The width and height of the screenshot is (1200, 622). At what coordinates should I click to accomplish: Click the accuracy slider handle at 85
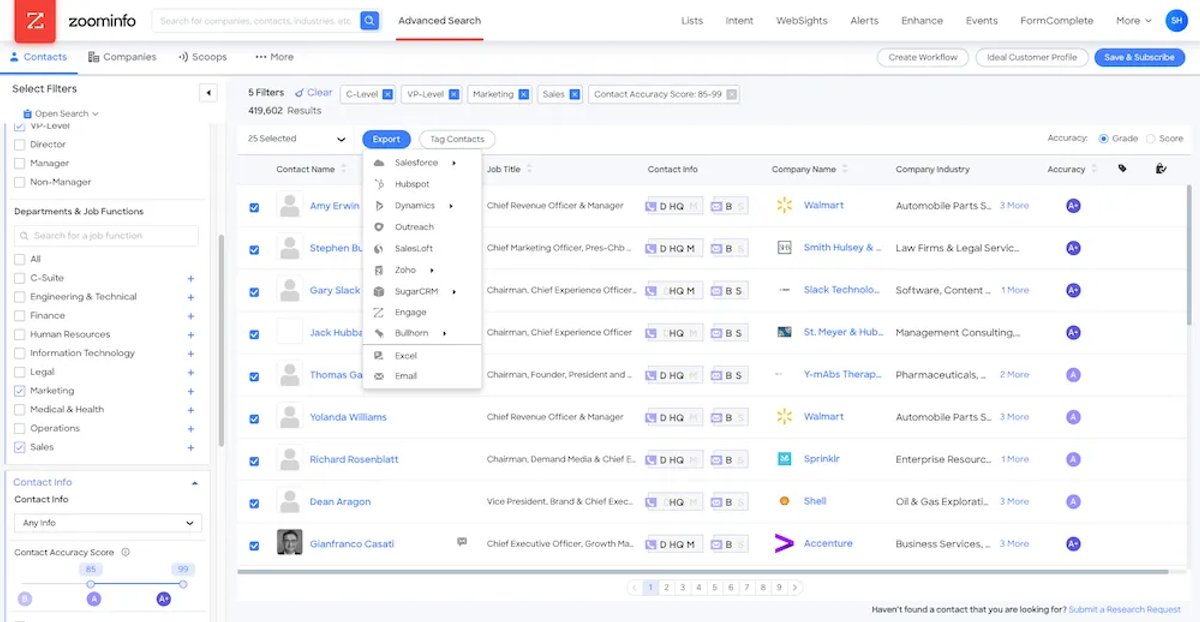pyautogui.click(x=90, y=584)
